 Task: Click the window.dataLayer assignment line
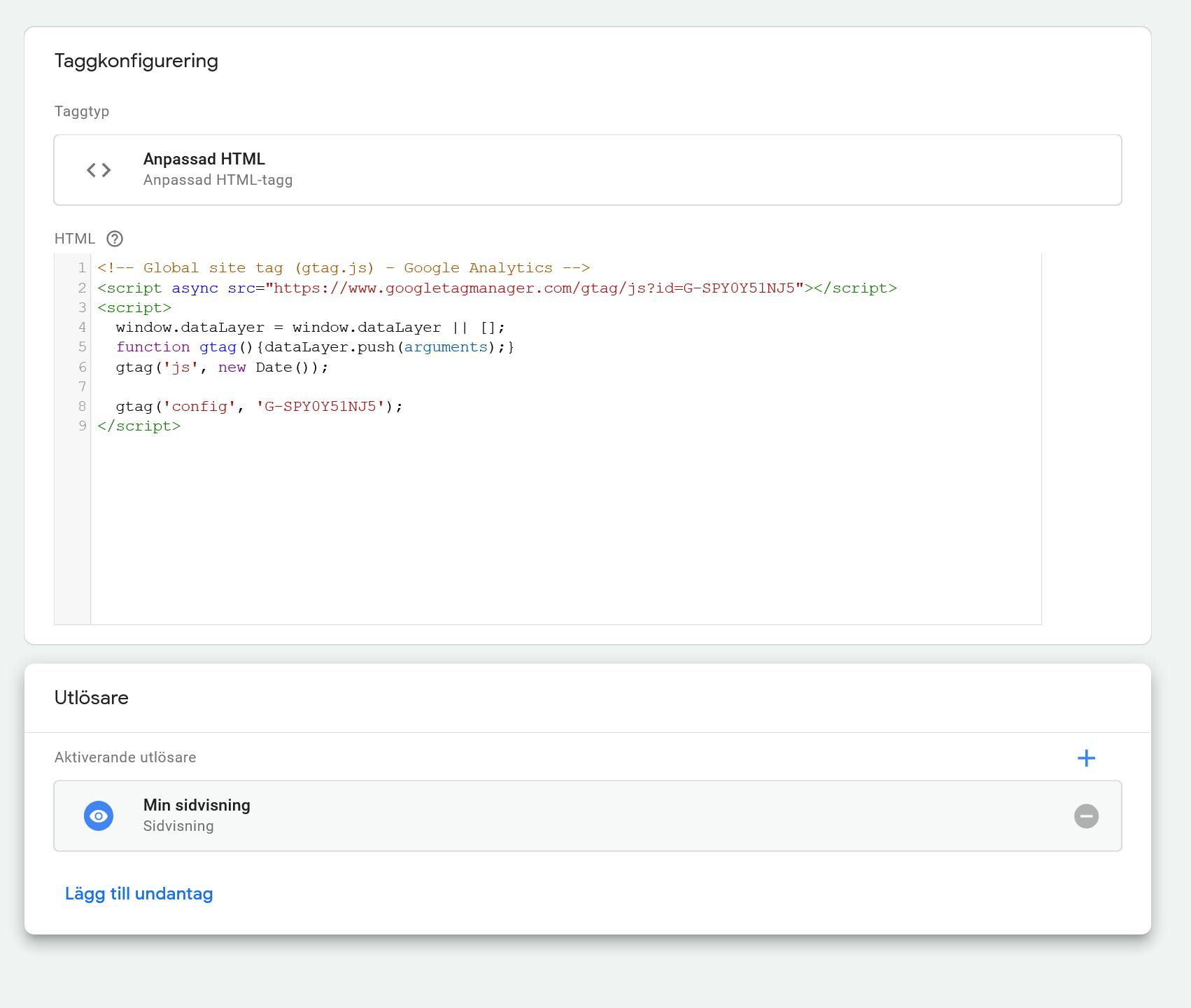(x=311, y=327)
